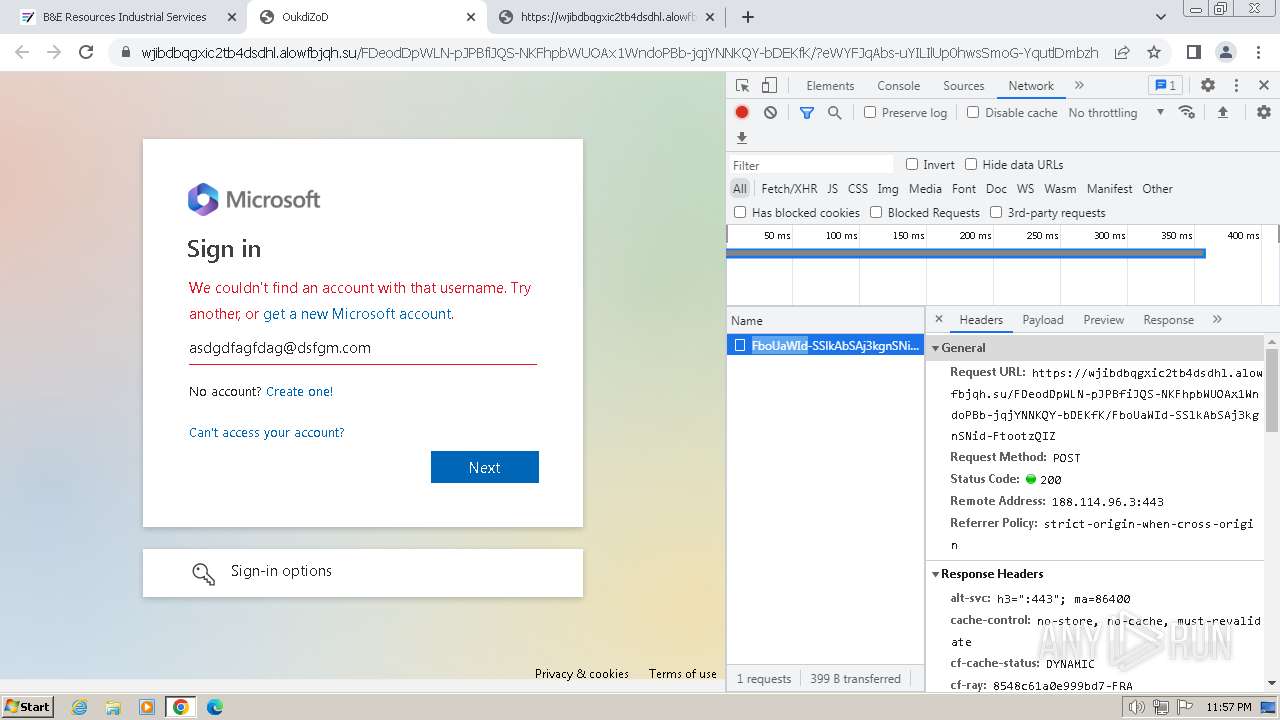Open network search magnifier icon

[834, 113]
